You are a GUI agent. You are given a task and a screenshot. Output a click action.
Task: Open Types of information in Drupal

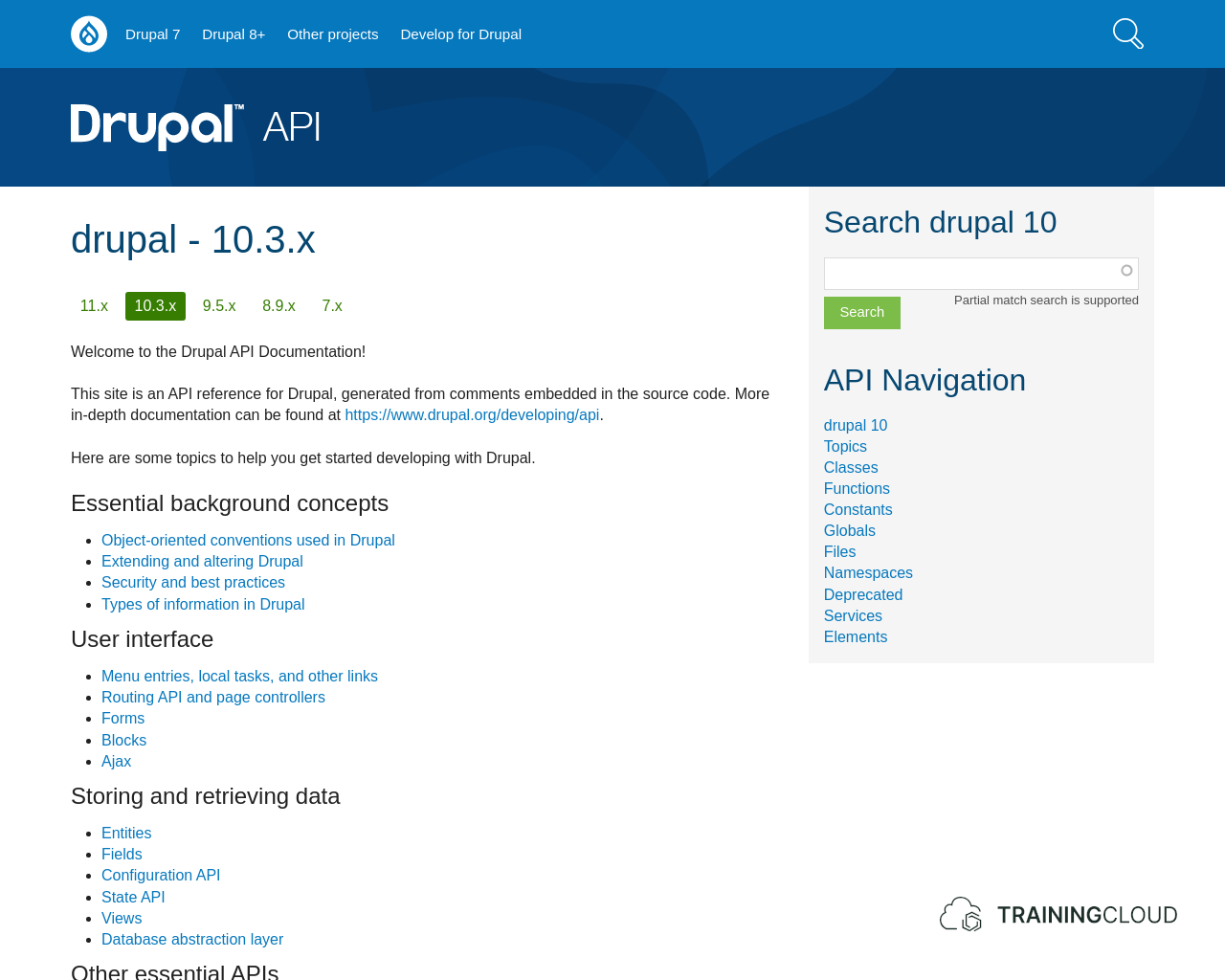coord(203,605)
